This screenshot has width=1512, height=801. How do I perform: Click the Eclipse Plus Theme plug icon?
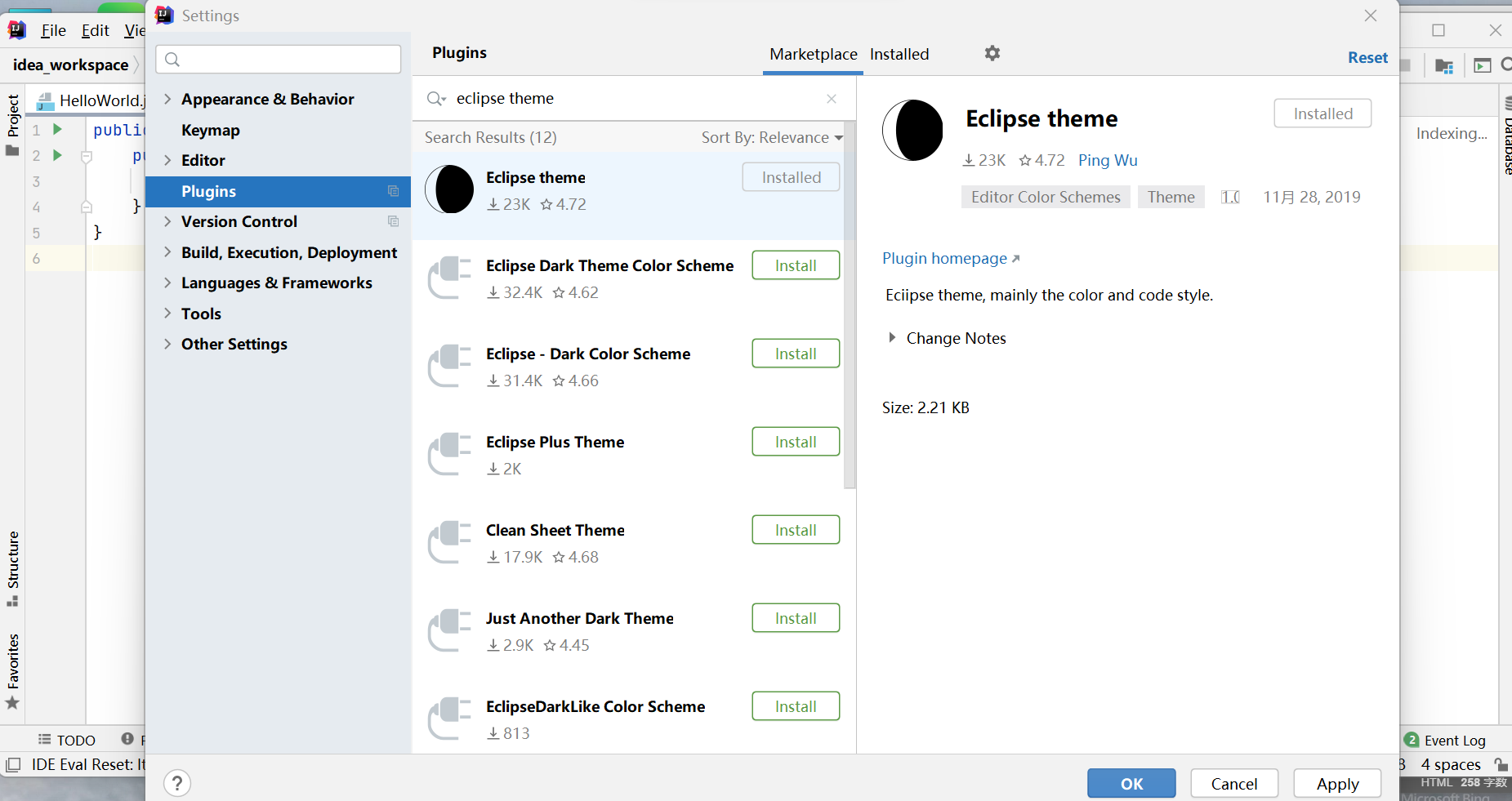click(x=449, y=454)
